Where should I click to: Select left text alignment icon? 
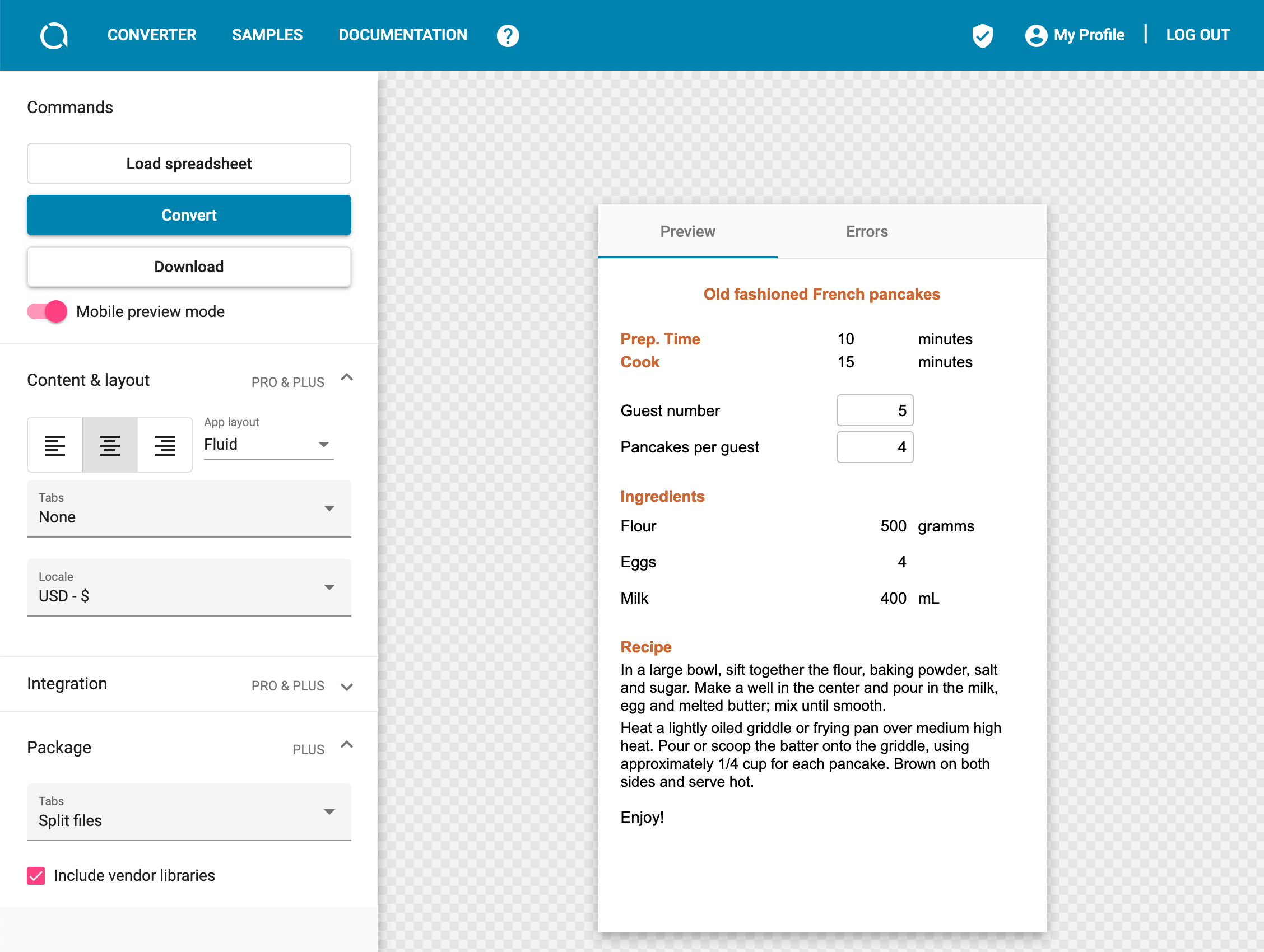[x=55, y=445]
